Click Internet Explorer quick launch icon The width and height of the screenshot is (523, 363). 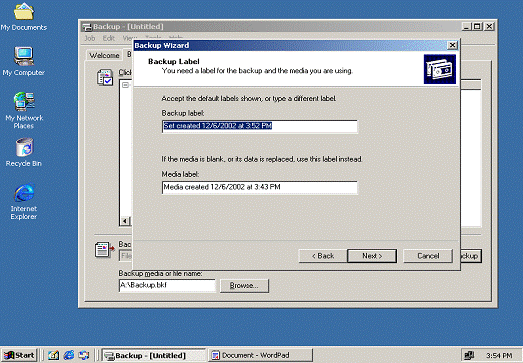tap(69, 355)
